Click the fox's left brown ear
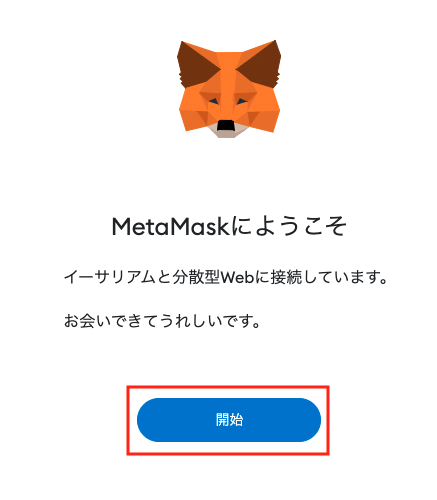Image resolution: width=437 pixels, height=500 pixels. [x=195, y=64]
